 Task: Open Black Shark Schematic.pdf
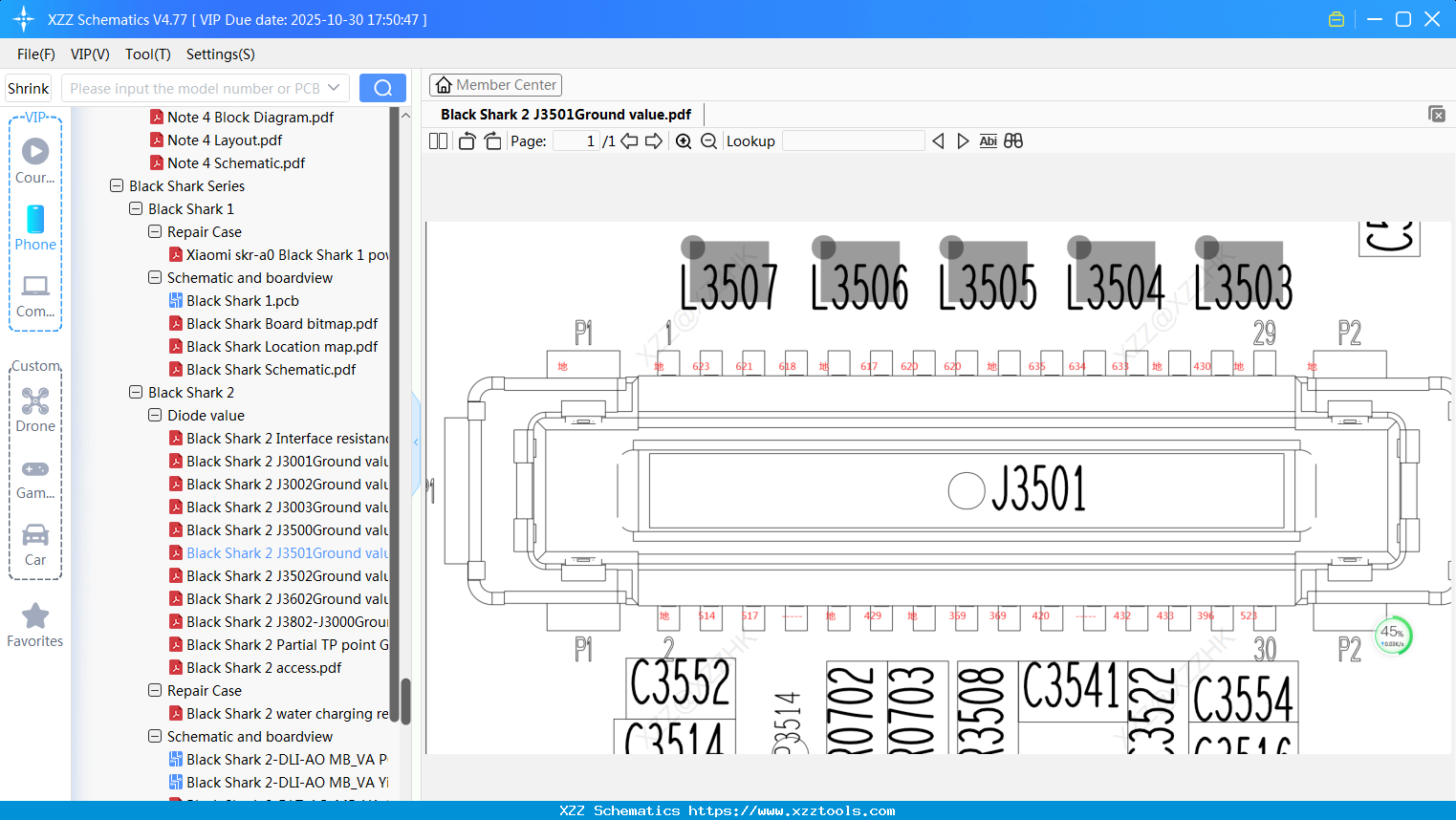pyautogui.click(x=271, y=370)
